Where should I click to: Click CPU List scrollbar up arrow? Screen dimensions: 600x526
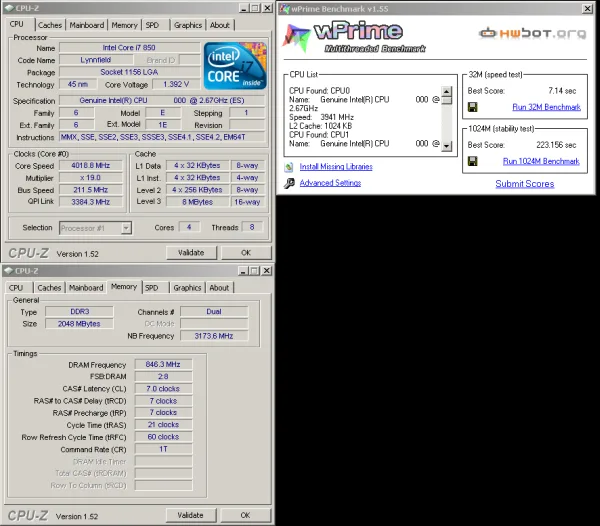[x=446, y=91]
